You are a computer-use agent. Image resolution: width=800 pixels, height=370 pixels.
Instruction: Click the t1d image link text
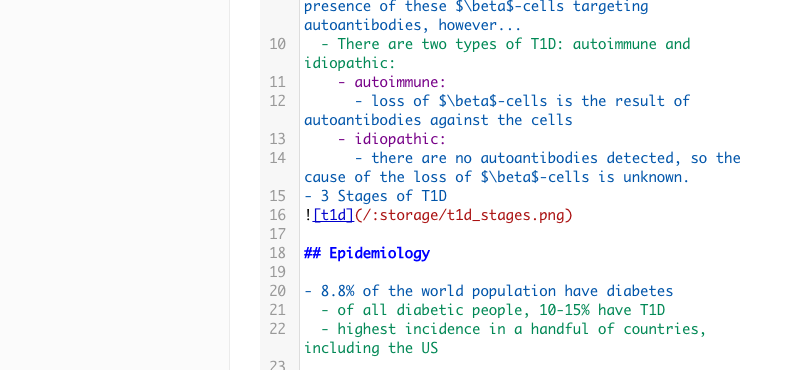click(x=333, y=215)
